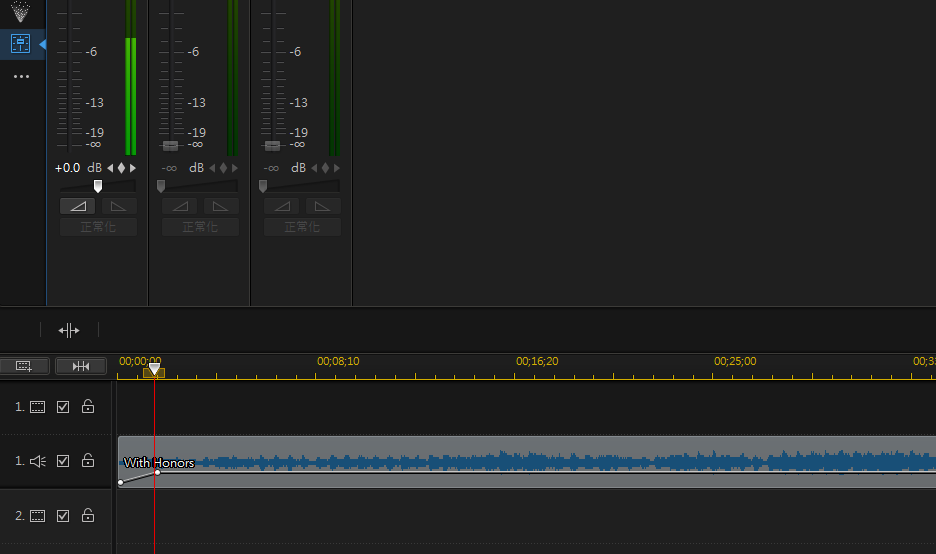Click fit entire movie to timeline button

coord(81,366)
